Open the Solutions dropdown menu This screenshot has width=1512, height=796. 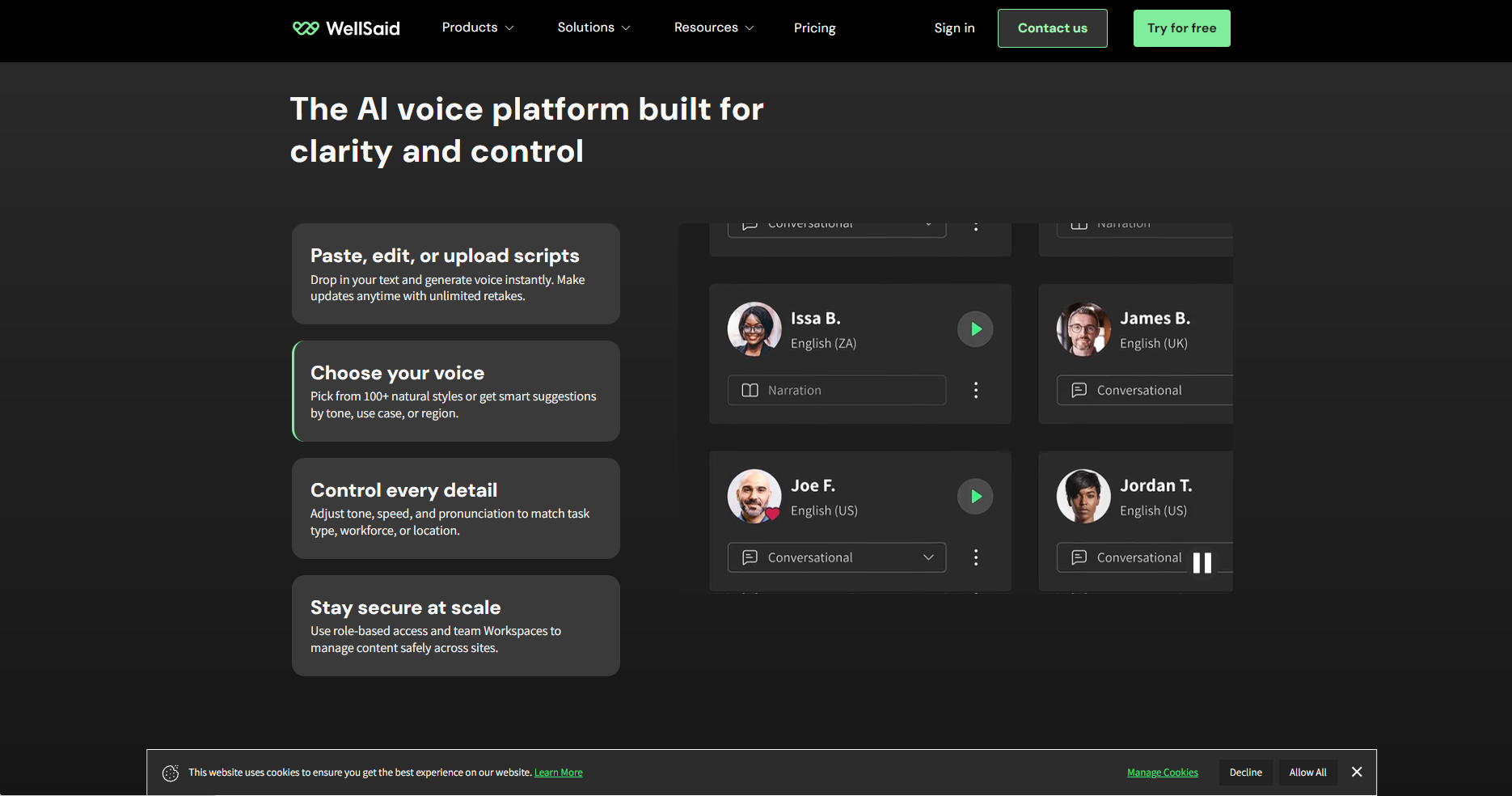pos(593,28)
